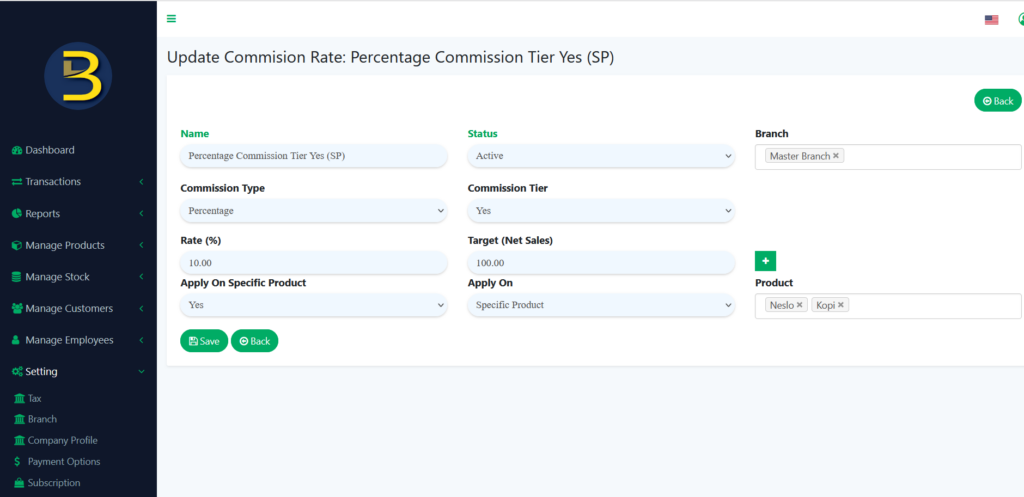
Task: Click the Rate (%) input field
Action: 313,262
